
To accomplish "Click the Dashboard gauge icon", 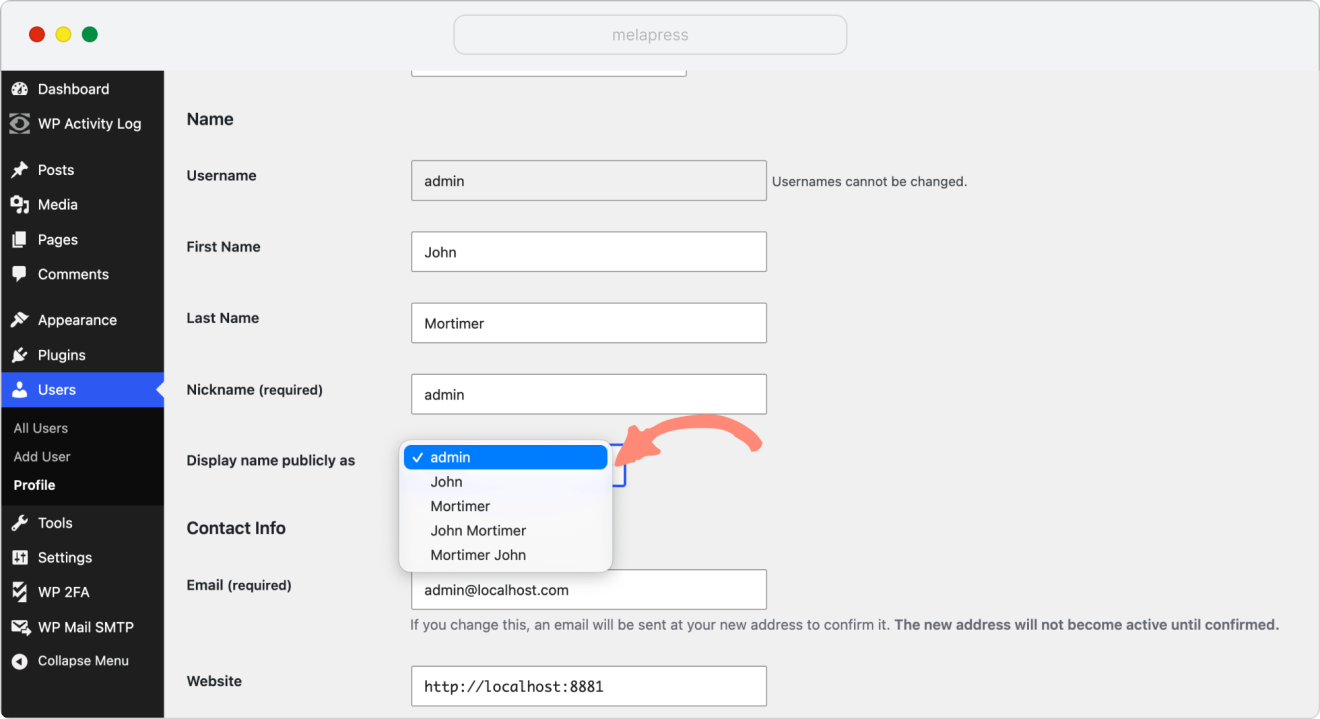I will click(x=19, y=89).
